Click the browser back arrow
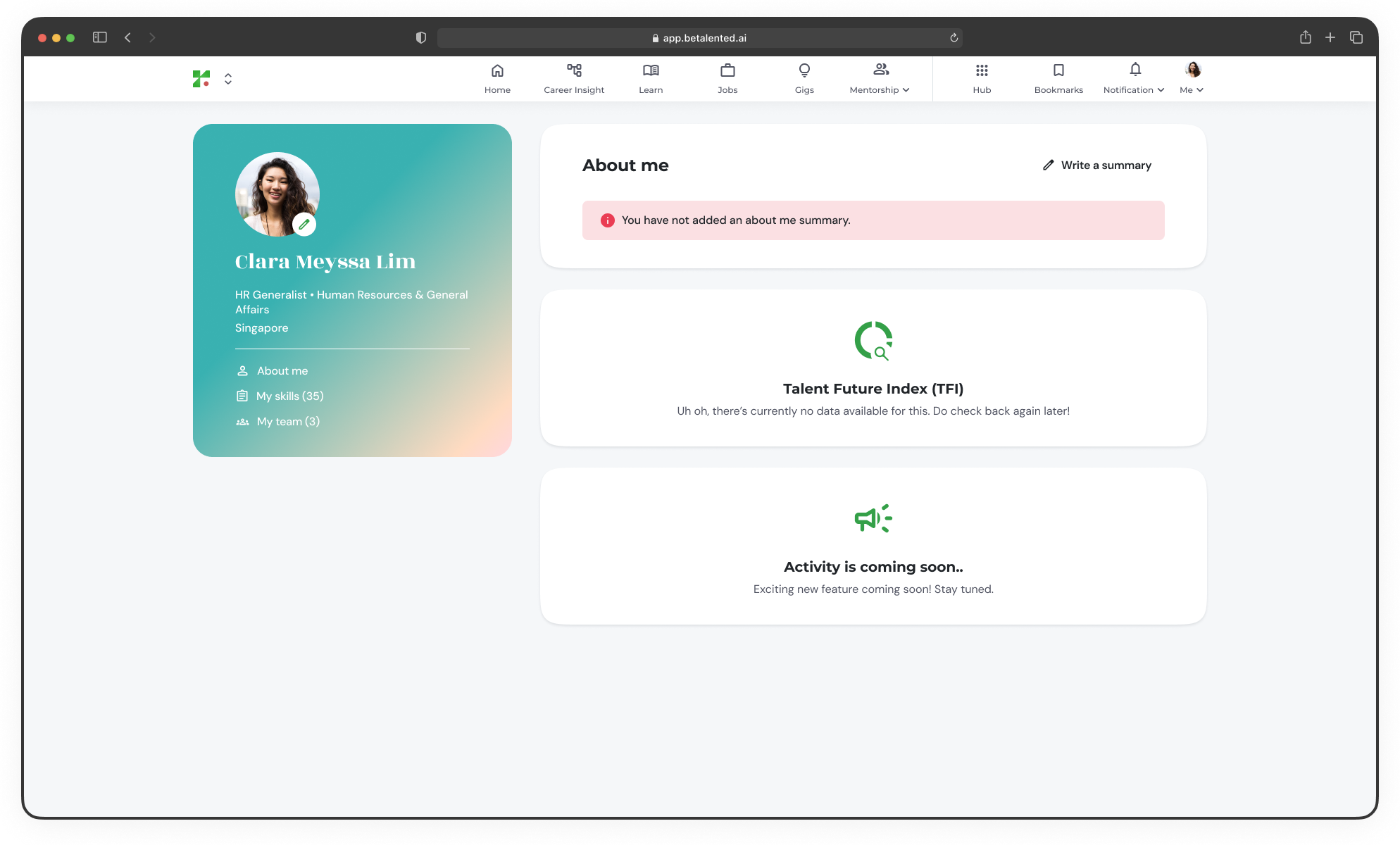 127,37
